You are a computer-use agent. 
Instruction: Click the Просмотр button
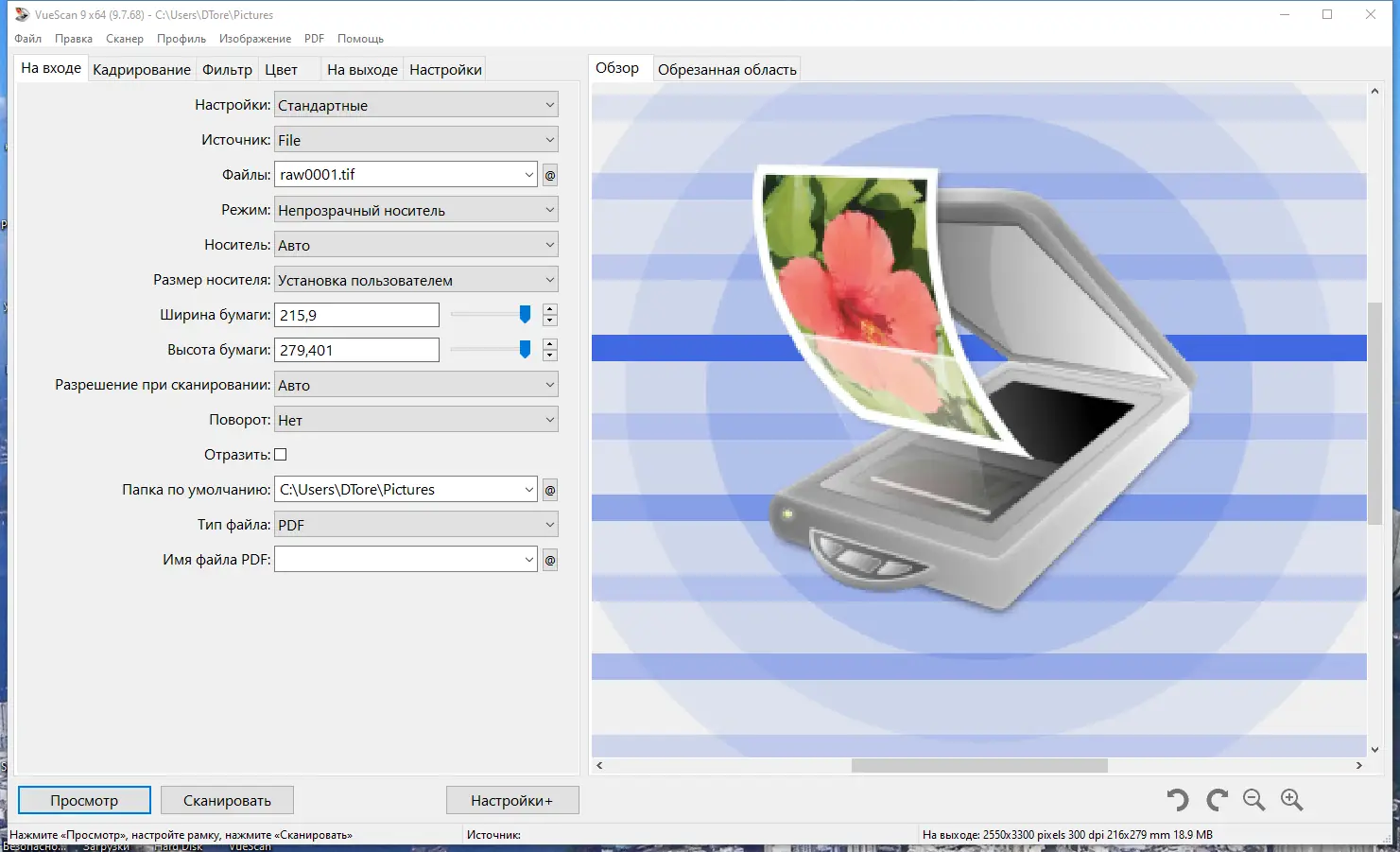84,800
